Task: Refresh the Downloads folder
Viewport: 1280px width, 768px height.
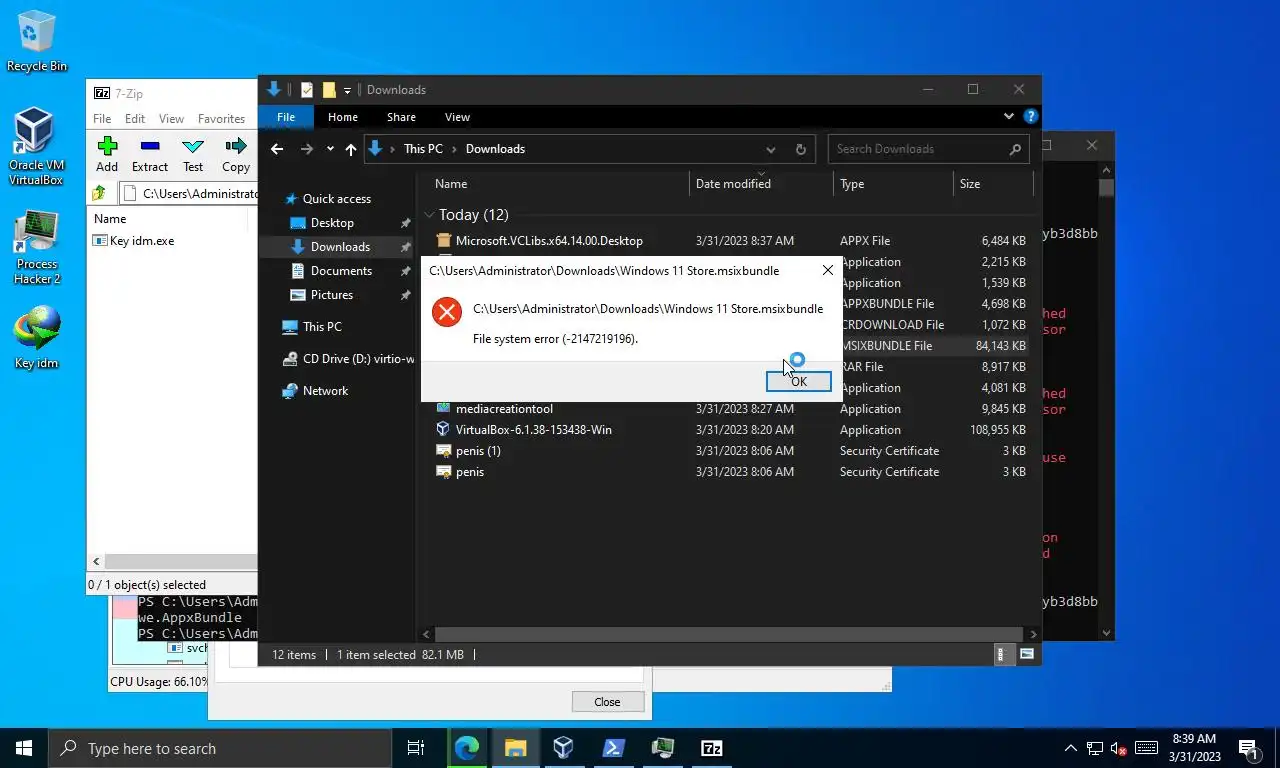Action: tap(800, 149)
